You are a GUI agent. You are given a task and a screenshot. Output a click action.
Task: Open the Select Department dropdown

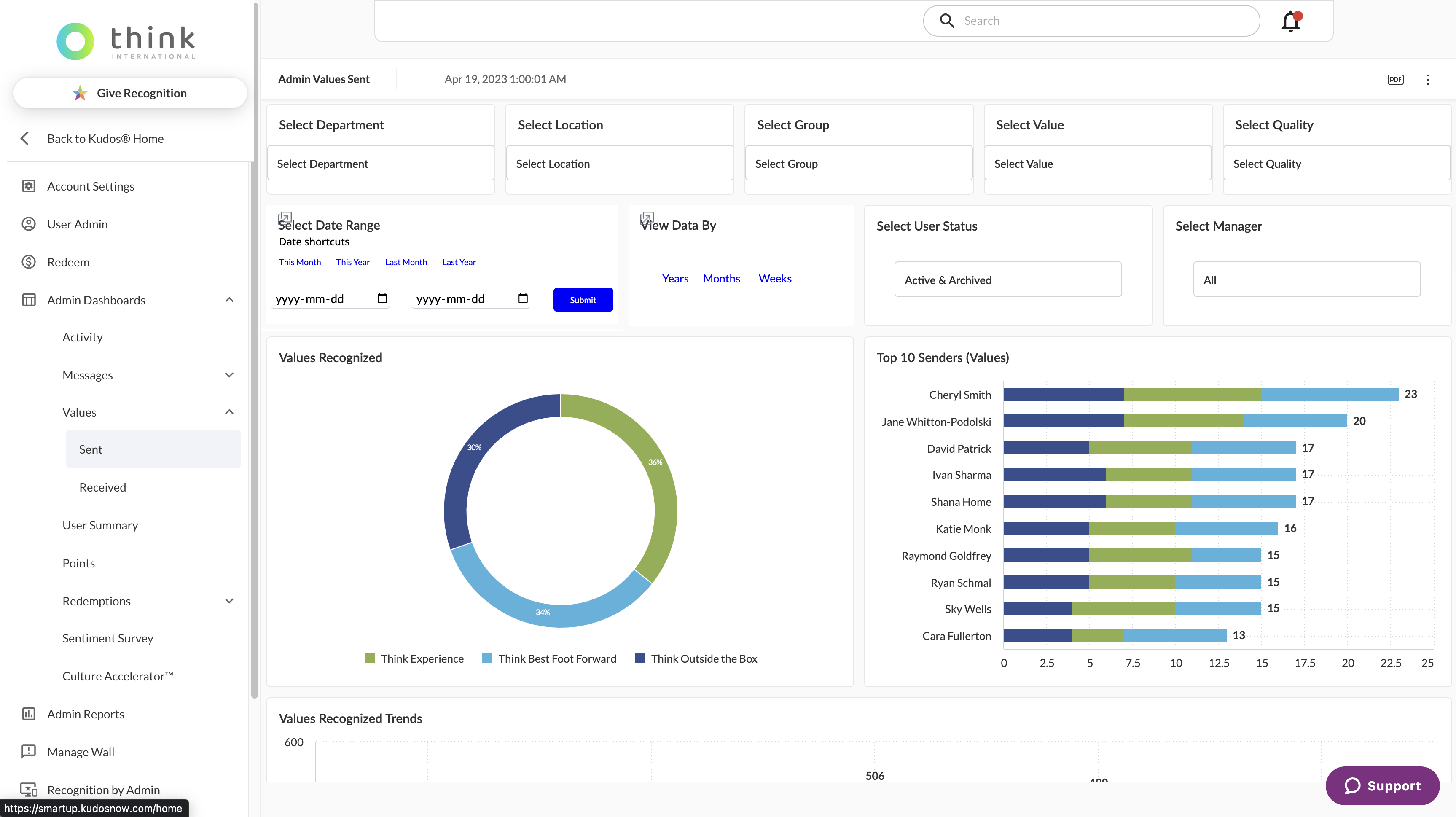tap(380, 164)
